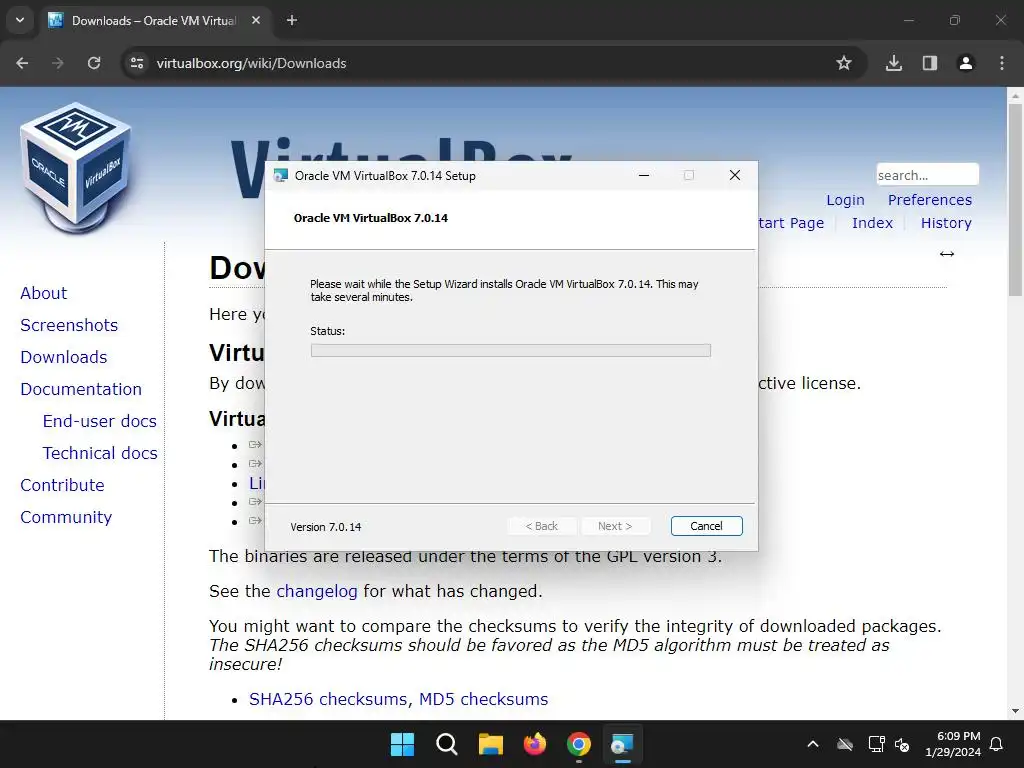Switch to the VirtualBox installer taskbar icon

[622, 744]
